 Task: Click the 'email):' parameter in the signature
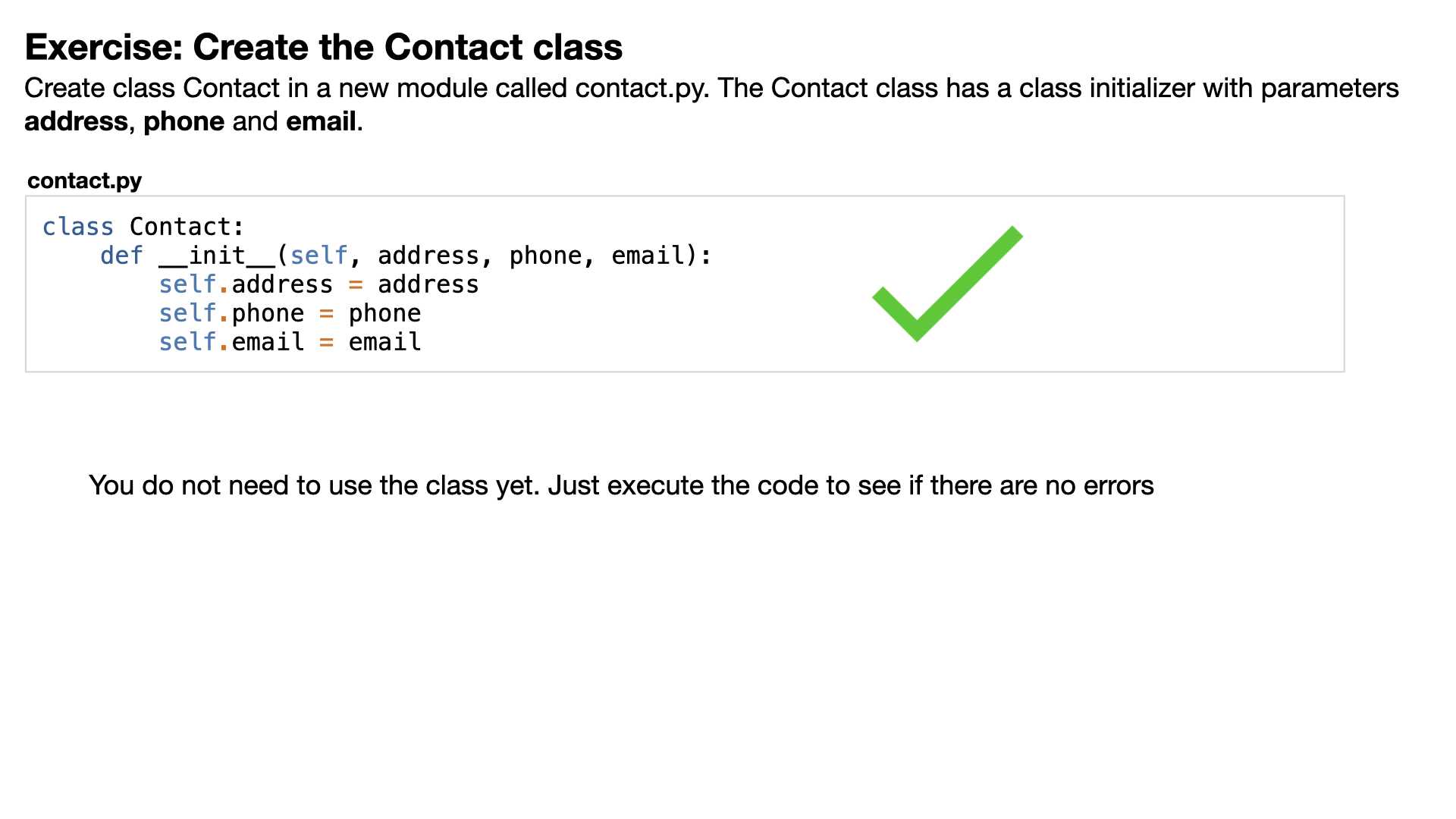tap(661, 256)
